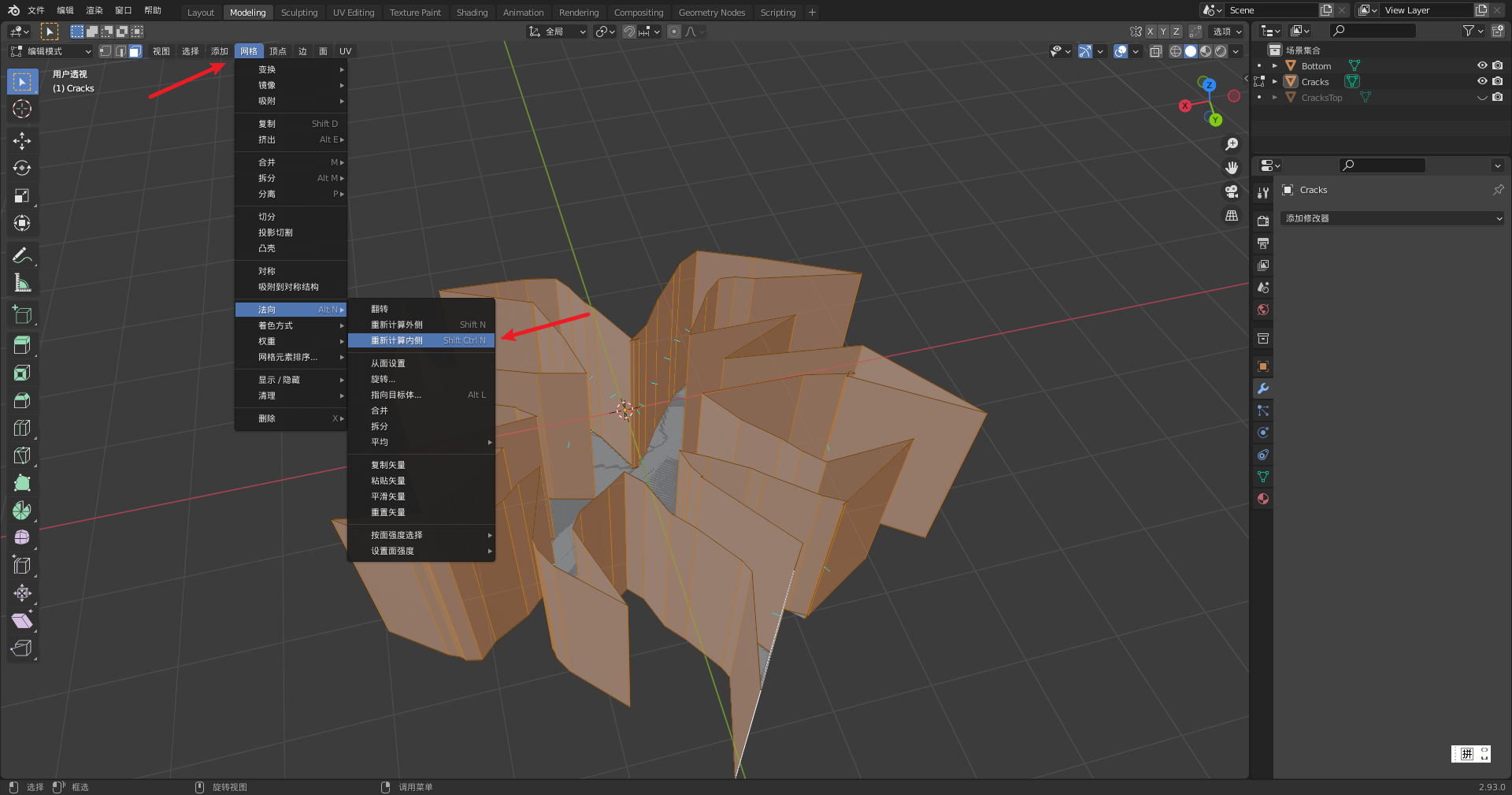Select the Cursor tool in the left toolbar
Screen dimensions: 1512x795
[22, 109]
